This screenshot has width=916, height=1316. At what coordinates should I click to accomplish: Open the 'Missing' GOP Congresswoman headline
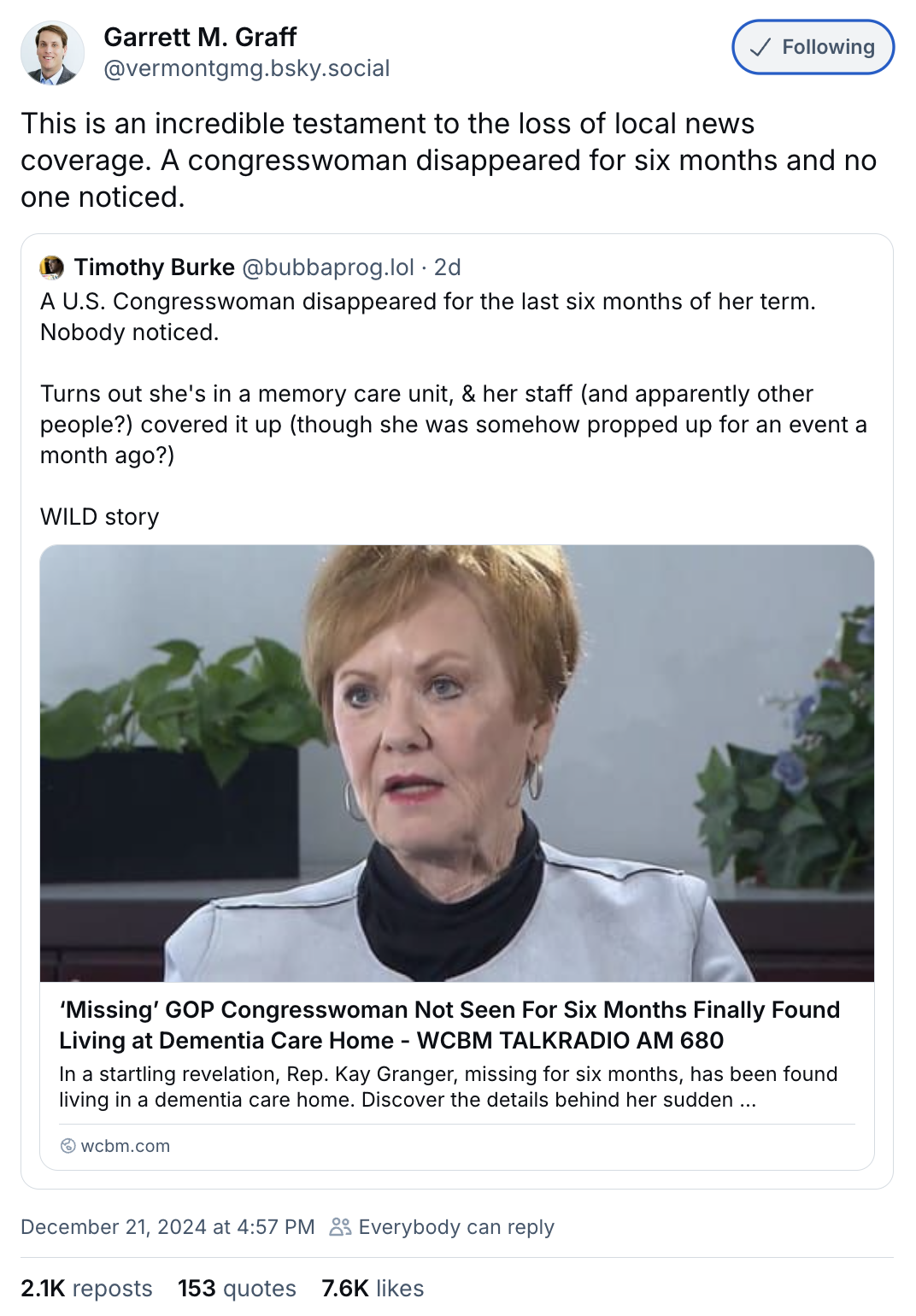(x=449, y=1025)
